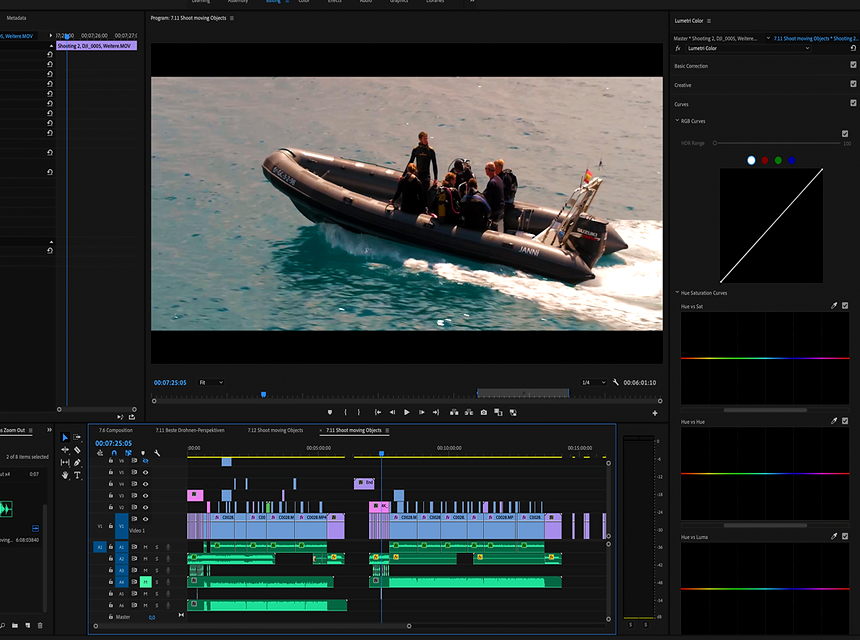The image size is (860, 640).
Task: Mark Out point in Program Monitor
Action: 359,412
